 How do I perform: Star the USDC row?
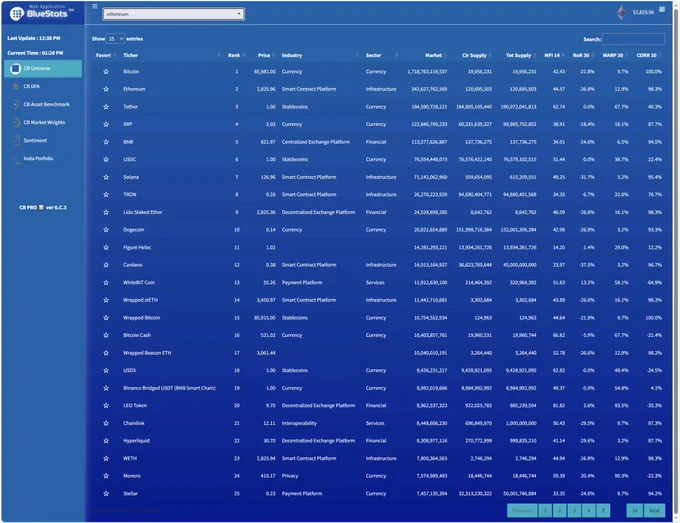pyautogui.click(x=106, y=159)
